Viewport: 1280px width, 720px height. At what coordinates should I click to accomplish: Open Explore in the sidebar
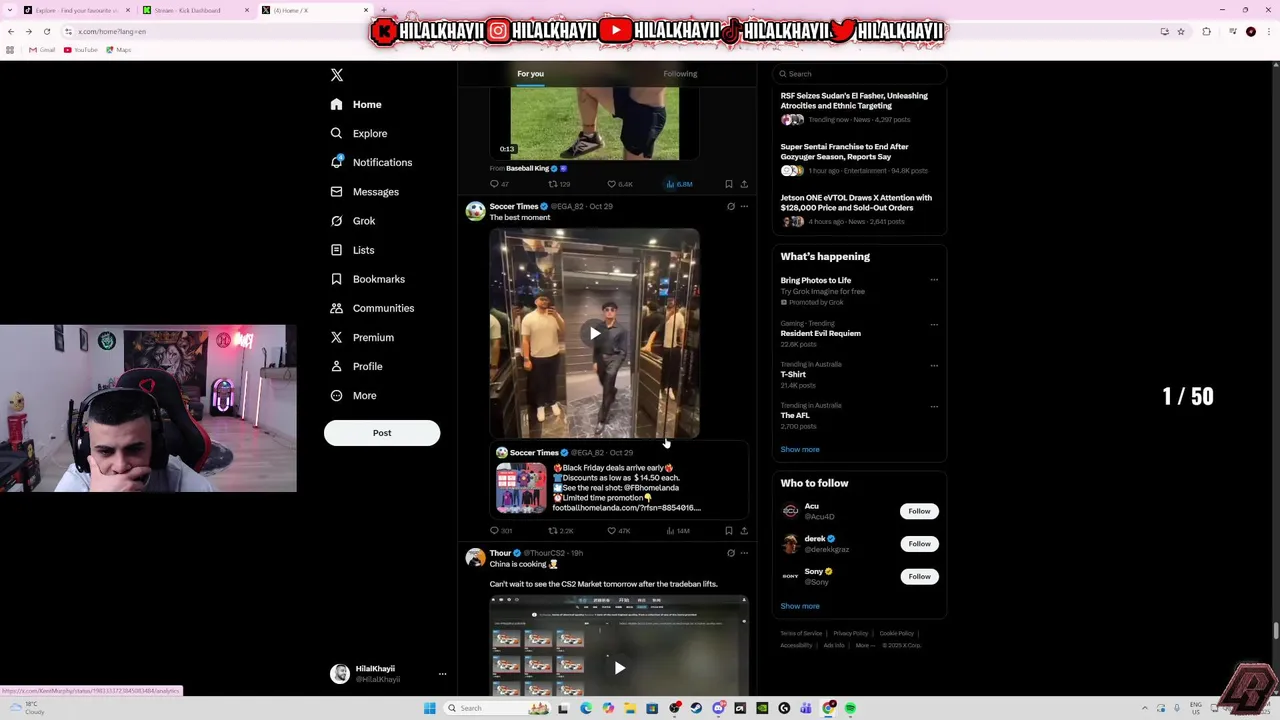click(x=358, y=133)
